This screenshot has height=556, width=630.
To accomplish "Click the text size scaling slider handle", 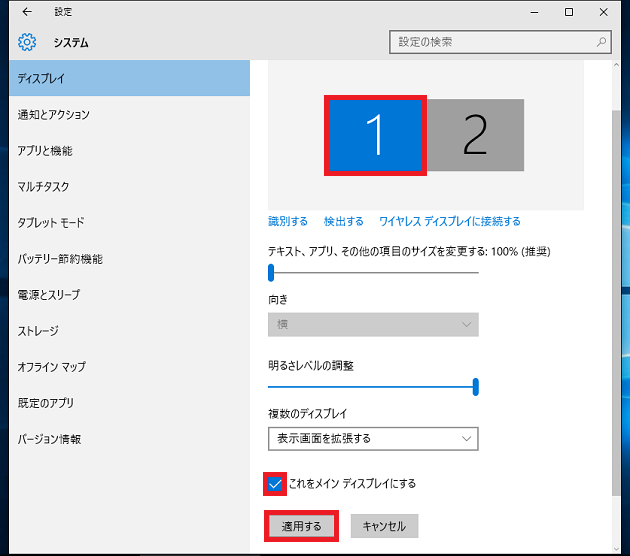I will click(271, 273).
